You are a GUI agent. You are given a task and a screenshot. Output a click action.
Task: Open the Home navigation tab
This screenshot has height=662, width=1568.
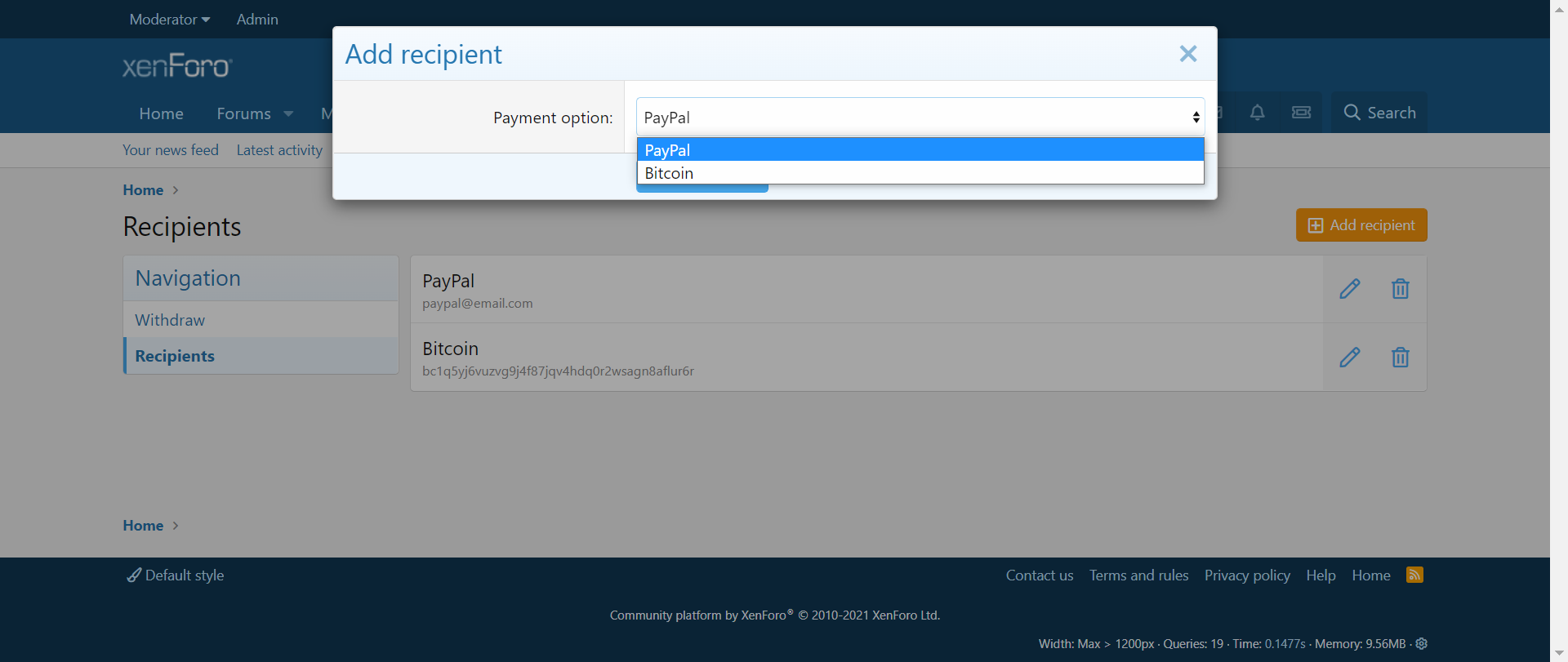point(161,113)
